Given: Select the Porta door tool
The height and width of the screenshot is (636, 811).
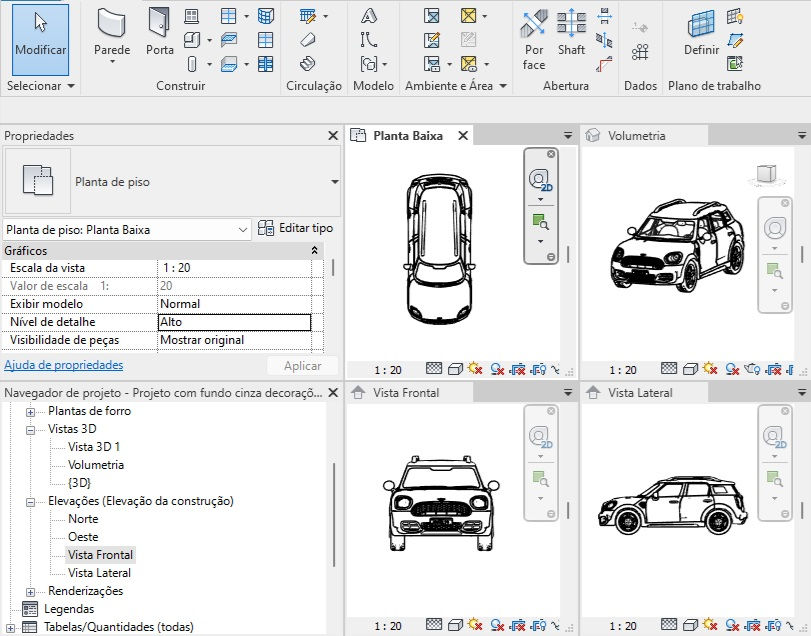Looking at the screenshot, I should pos(159,32).
